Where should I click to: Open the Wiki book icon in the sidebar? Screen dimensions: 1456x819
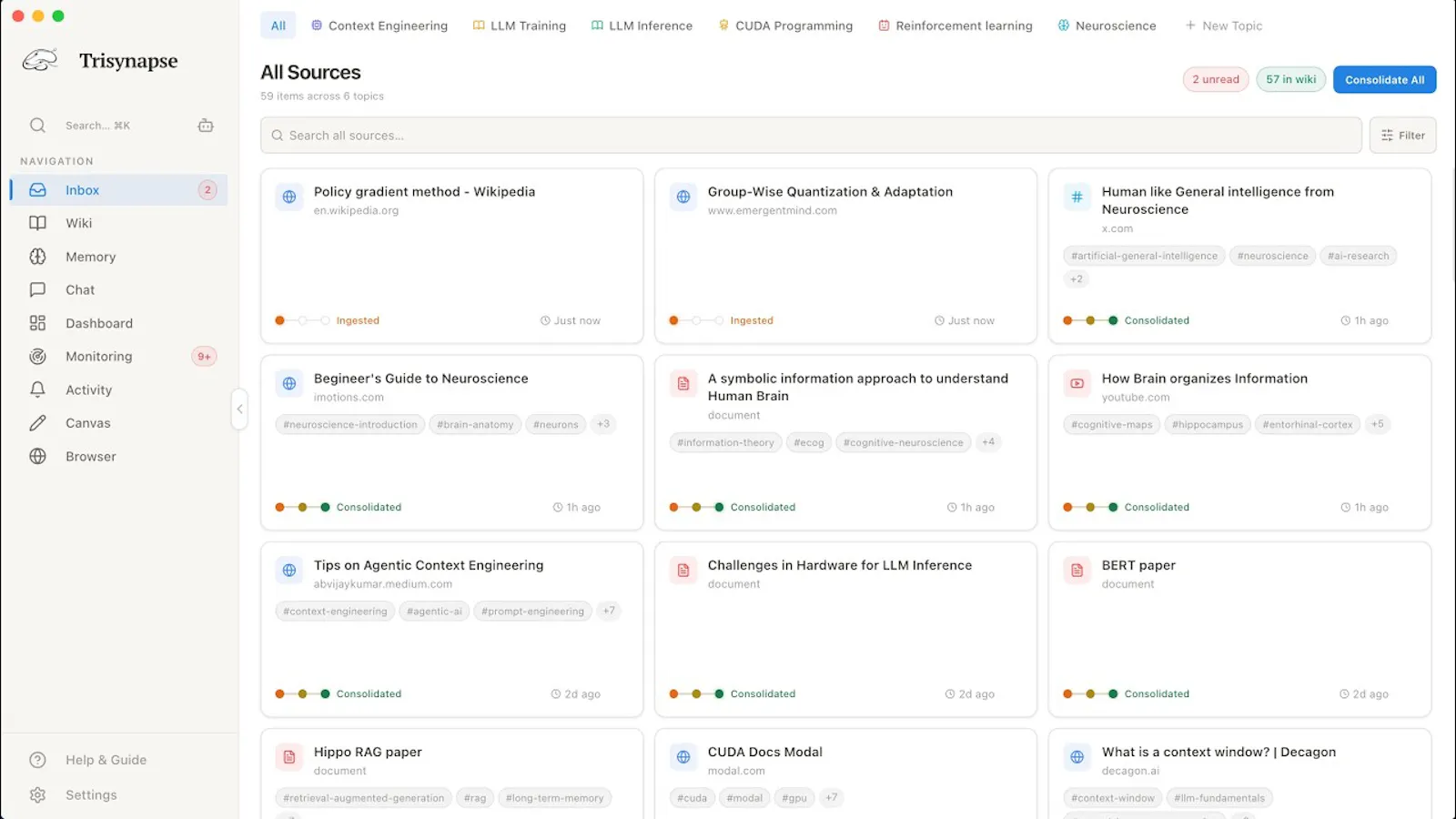37,223
